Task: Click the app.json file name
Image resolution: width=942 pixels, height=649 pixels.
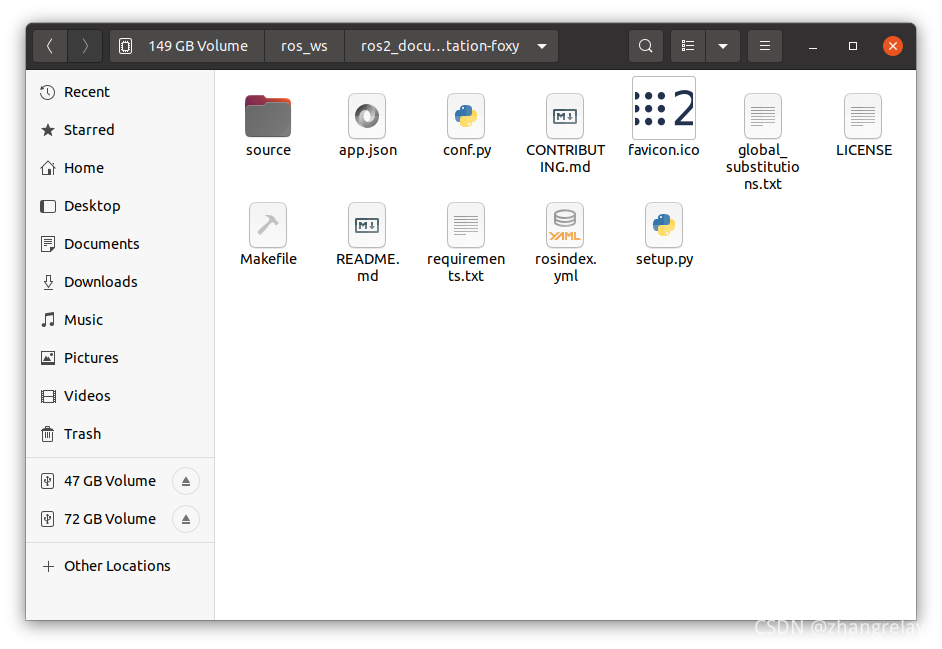Action: coord(368,150)
